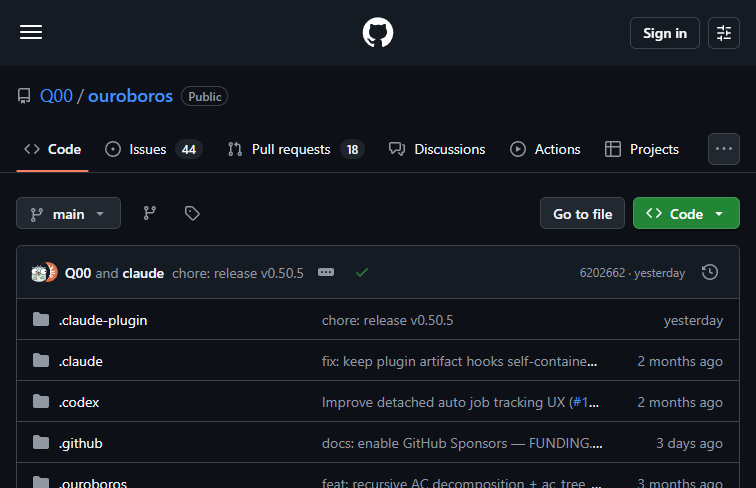Image resolution: width=756 pixels, height=488 pixels.
Task: Open commit 'feat: recursive AC decomposition'
Action: pos(461,482)
